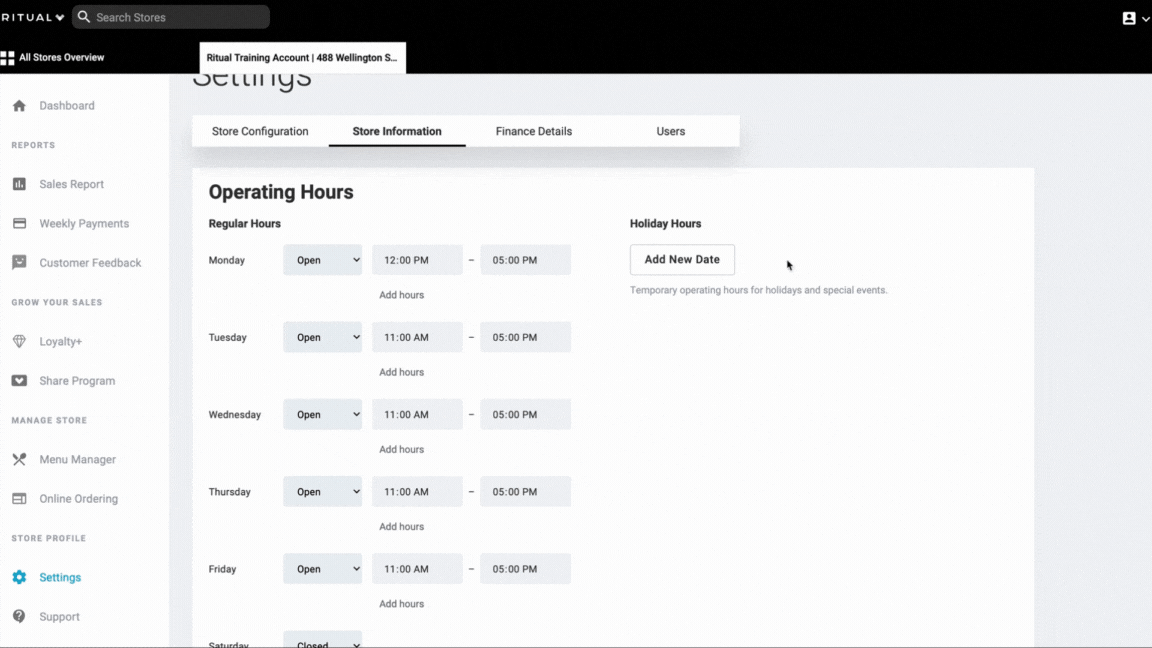
Task: Click the Menu Manager utensils icon
Action: pyautogui.click(x=19, y=459)
